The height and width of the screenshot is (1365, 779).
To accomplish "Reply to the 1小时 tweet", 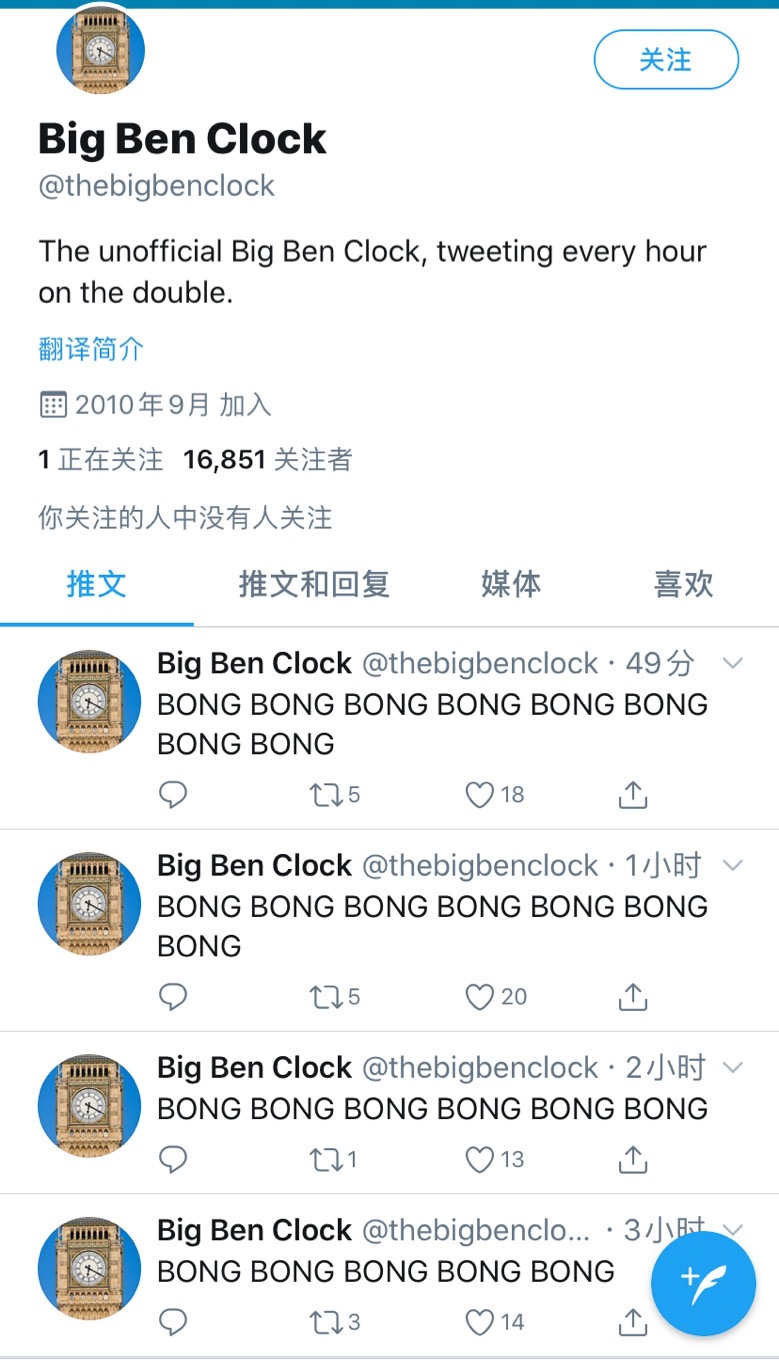I will tap(173, 997).
